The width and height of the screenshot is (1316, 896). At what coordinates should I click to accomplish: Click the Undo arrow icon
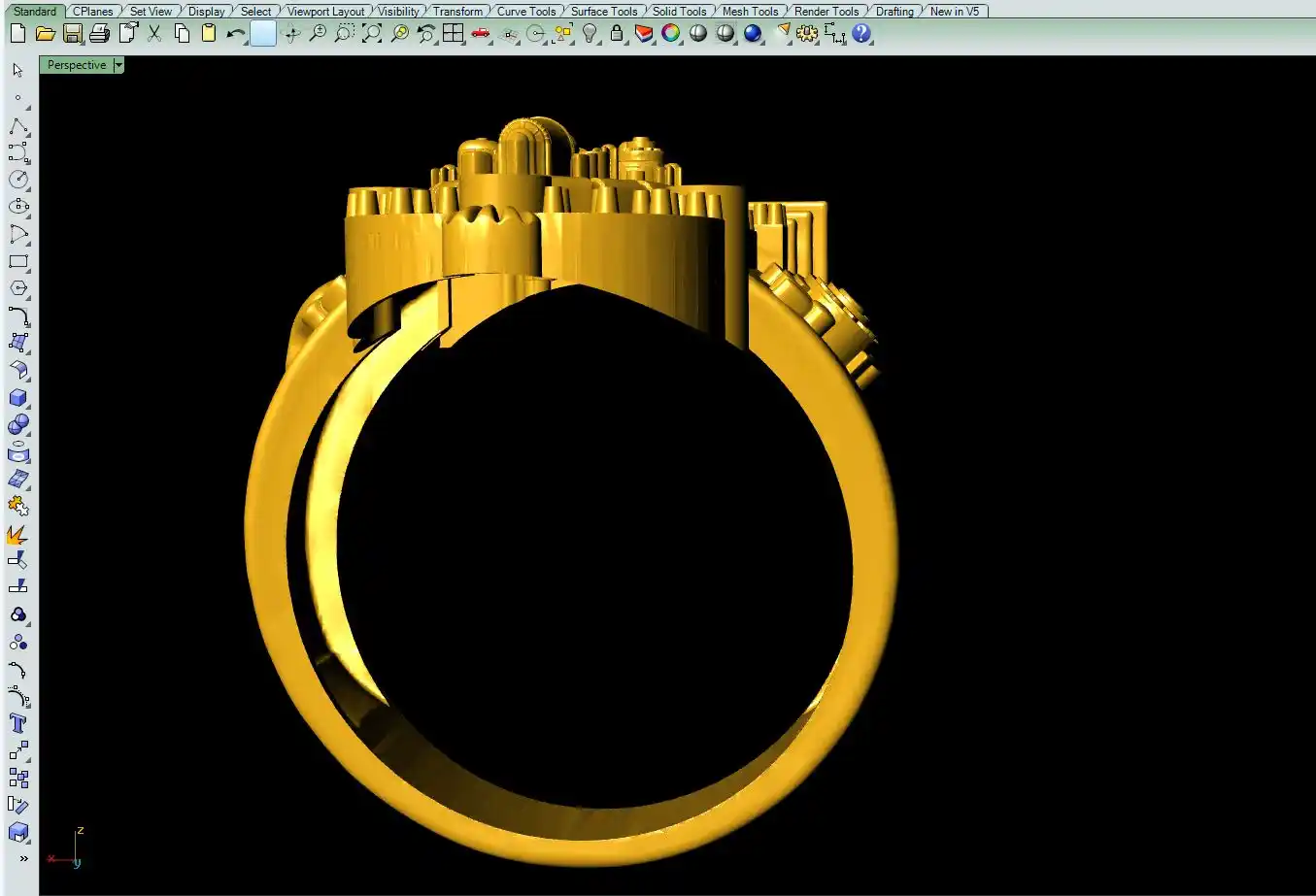pyautogui.click(x=235, y=34)
